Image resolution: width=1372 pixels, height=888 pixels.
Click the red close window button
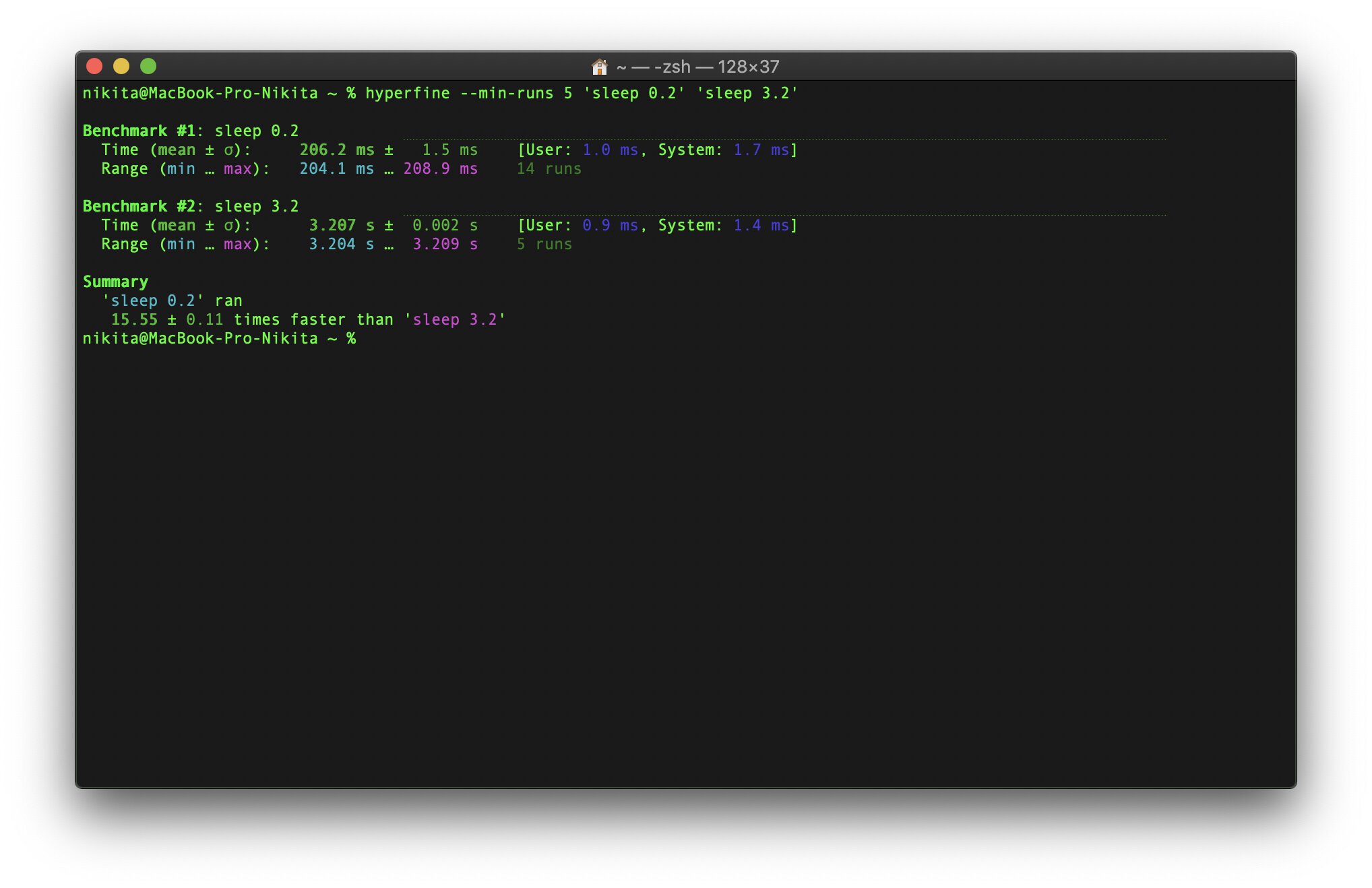pos(94,66)
